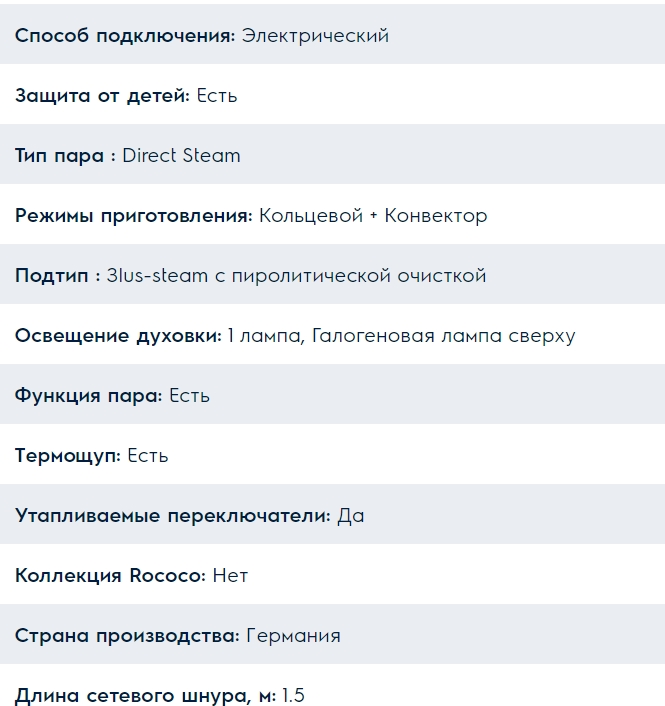Click the 'Коллекция Rococo' label

[x=110, y=576]
